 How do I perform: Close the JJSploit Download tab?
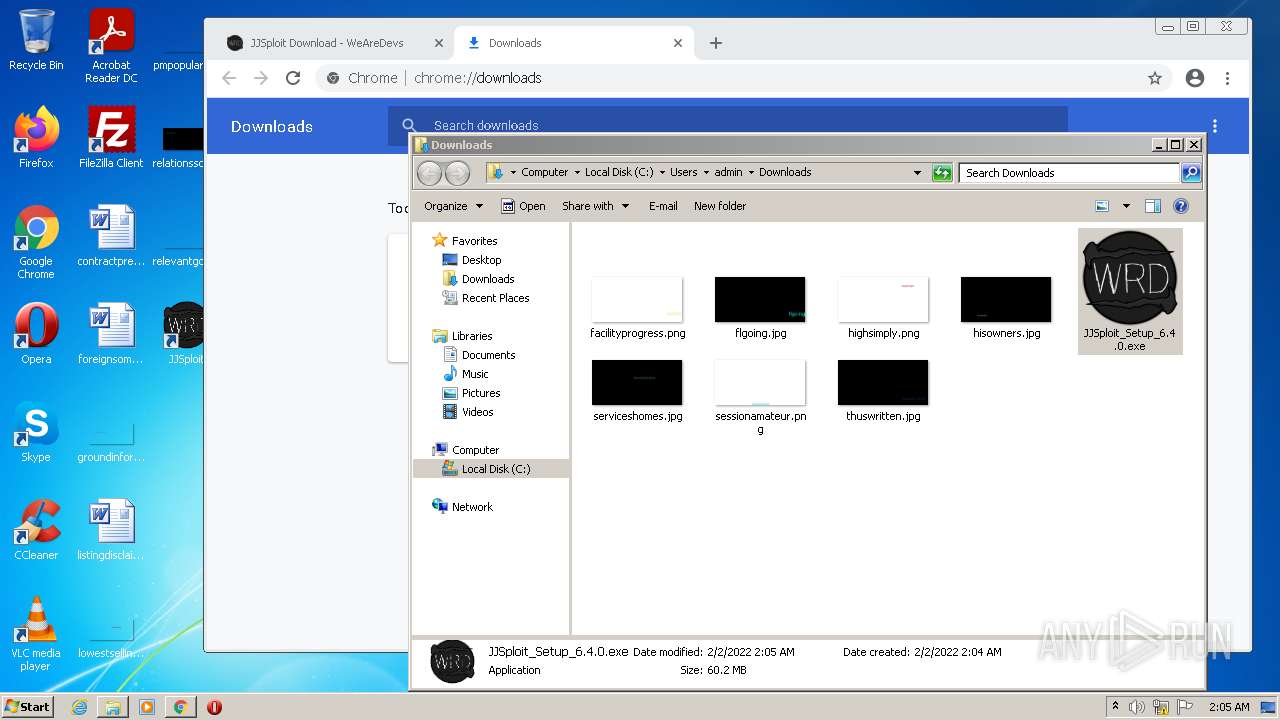(438, 43)
